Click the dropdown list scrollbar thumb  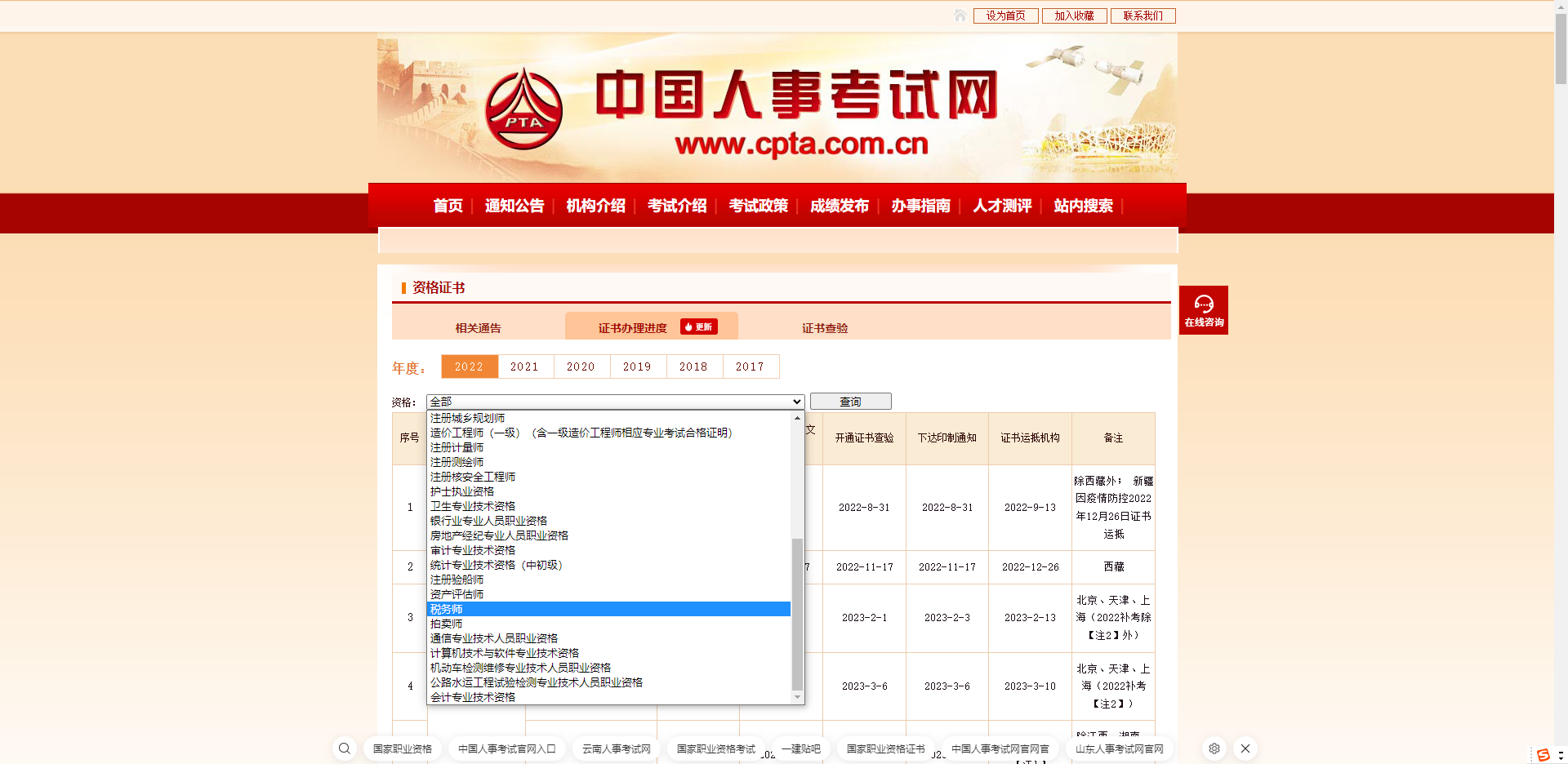pos(797,614)
